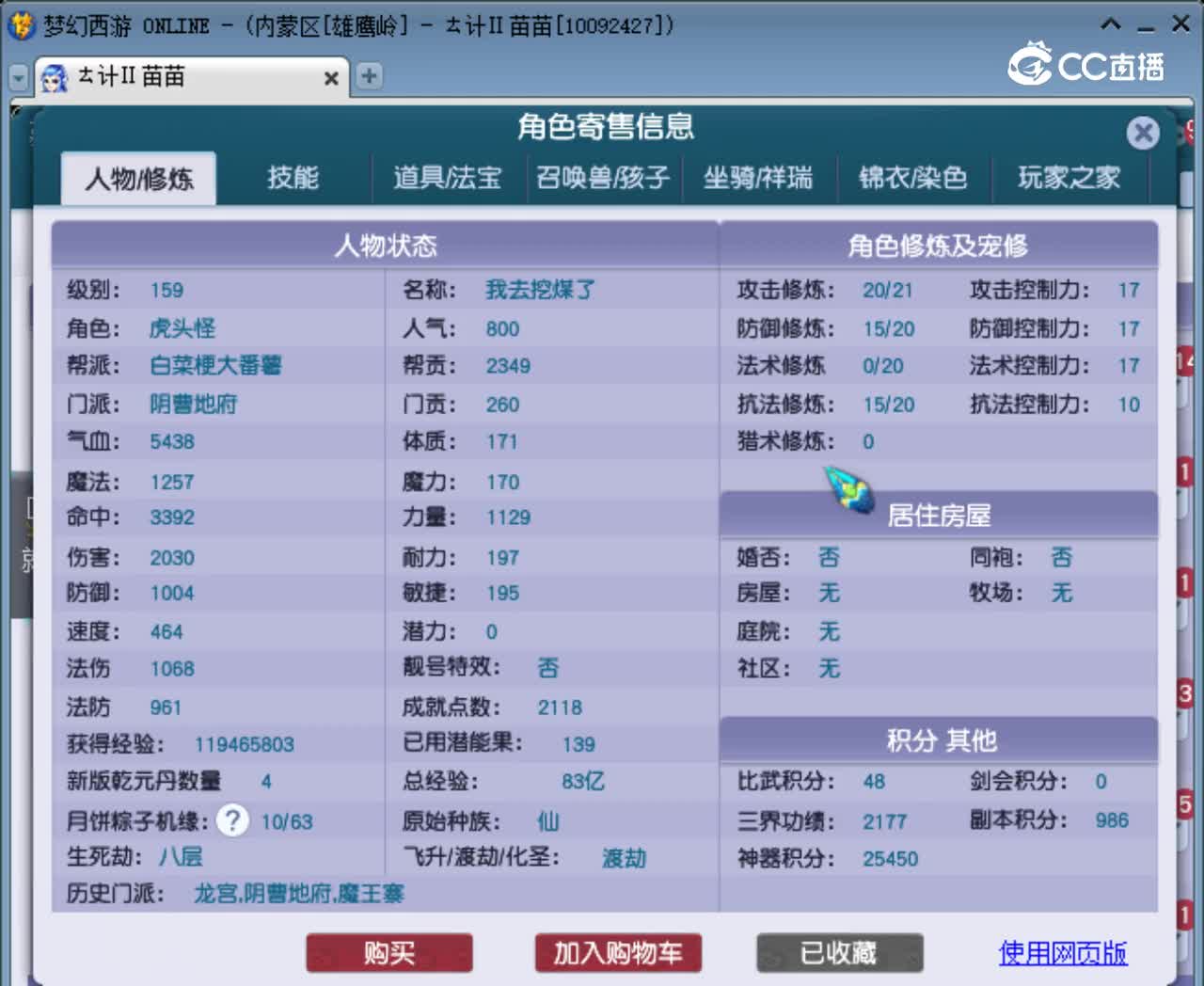Click the 比武积分 value 48
The height and width of the screenshot is (986, 1204).
[874, 781]
